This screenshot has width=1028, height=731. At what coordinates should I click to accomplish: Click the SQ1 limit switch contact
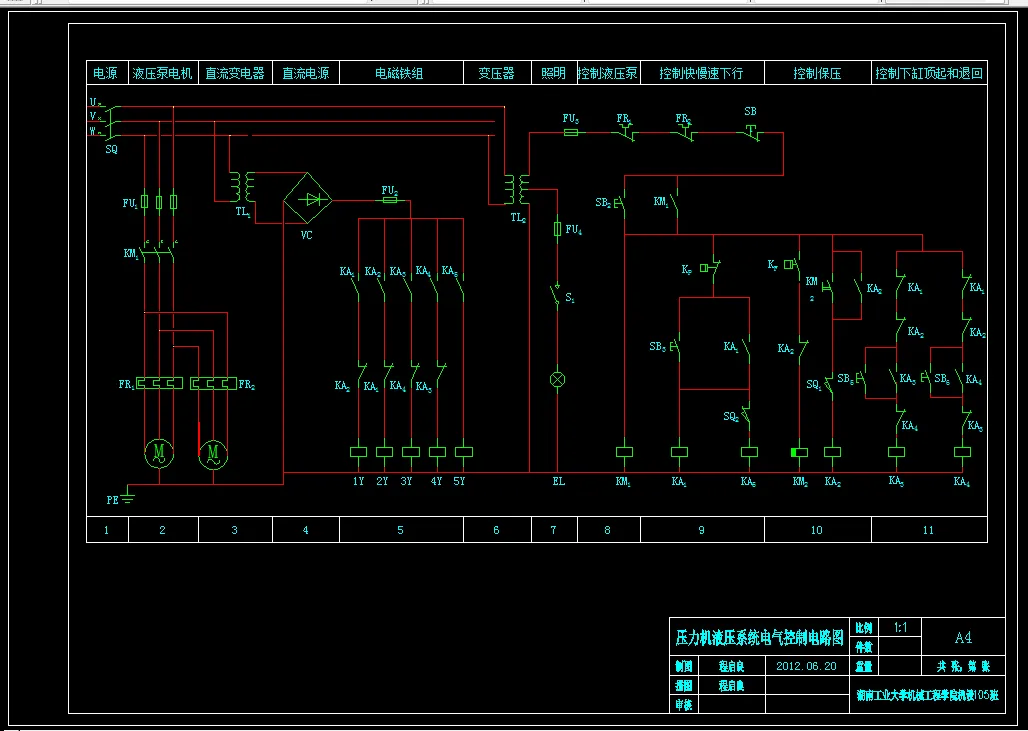tap(829, 386)
